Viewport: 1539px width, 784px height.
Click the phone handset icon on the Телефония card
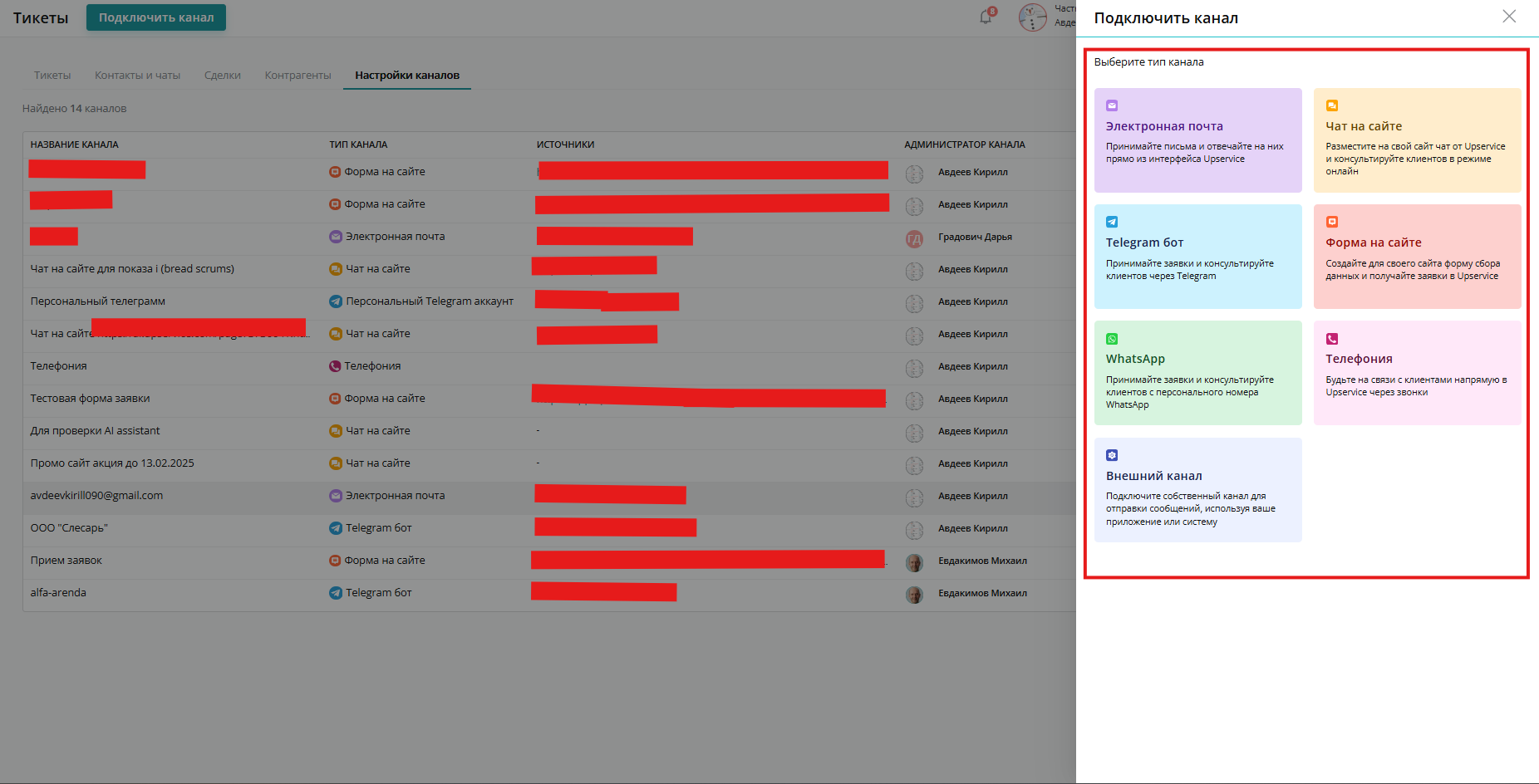click(1331, 339)
